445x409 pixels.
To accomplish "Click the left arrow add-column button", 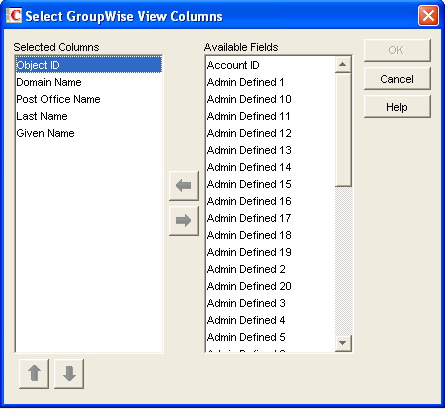I will click(x=184, y=186).
